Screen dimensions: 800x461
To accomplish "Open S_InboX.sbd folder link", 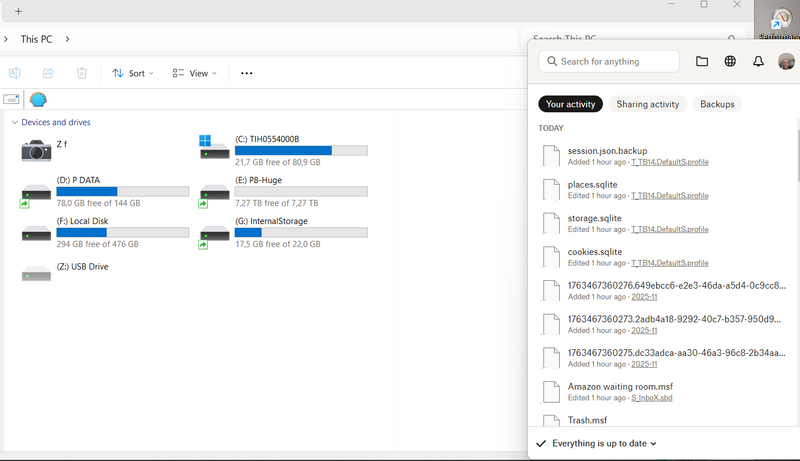I will [652, 398].
